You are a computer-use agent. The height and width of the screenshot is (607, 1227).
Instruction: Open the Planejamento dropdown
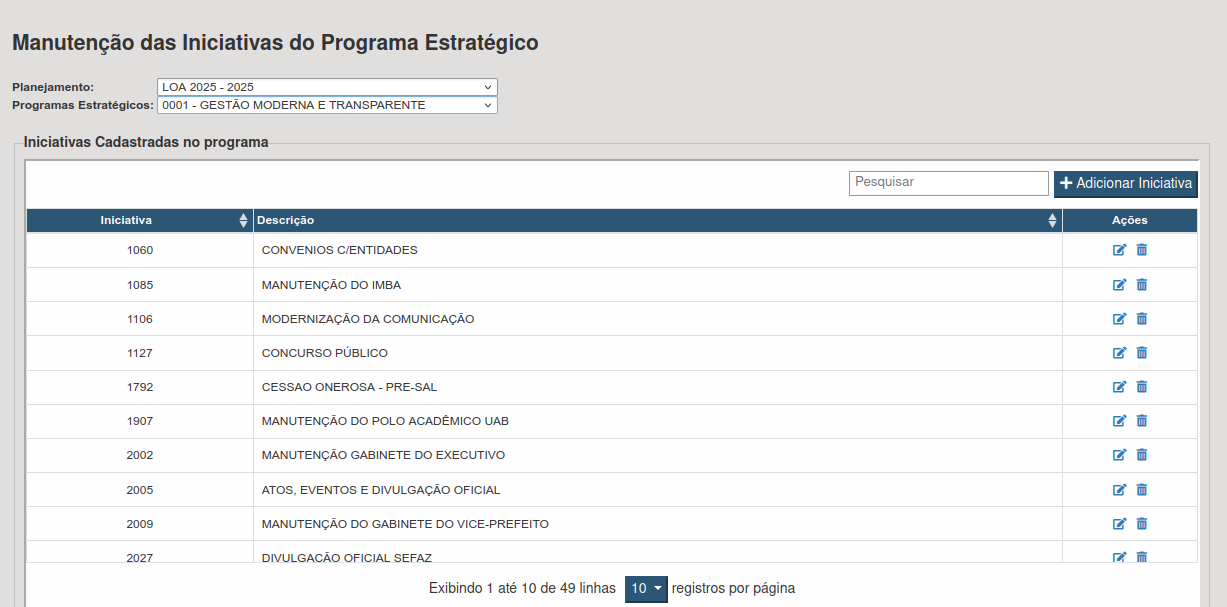(x=327, y=87)
